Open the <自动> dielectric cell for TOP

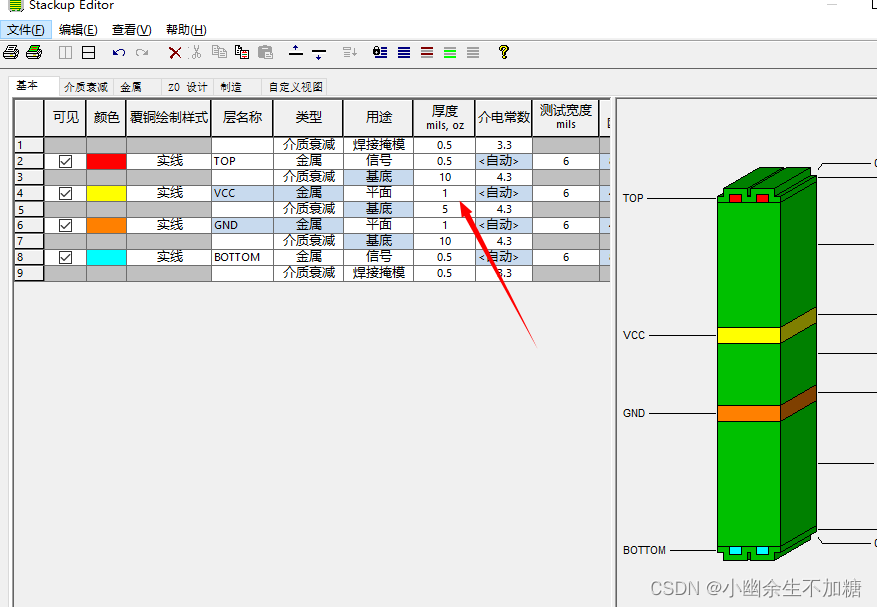click(x=503, y=161)
